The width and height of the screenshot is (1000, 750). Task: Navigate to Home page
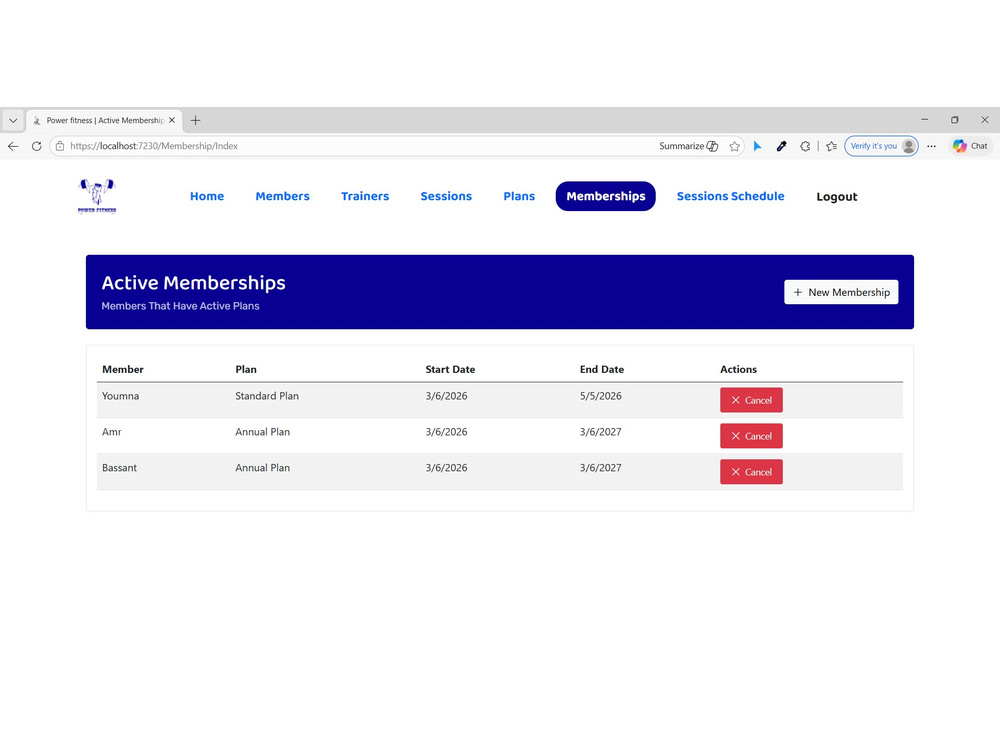[207, 196]
